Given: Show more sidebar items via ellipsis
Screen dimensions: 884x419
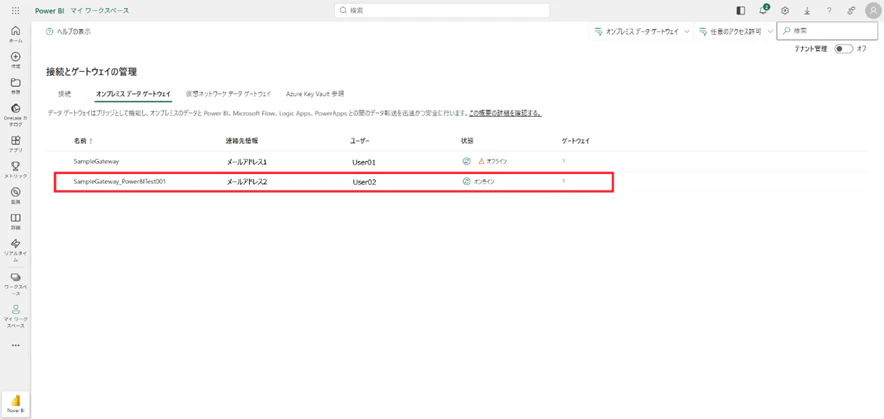Looking at the screenshot, I should pyautogui.click(x=16, y=345).
